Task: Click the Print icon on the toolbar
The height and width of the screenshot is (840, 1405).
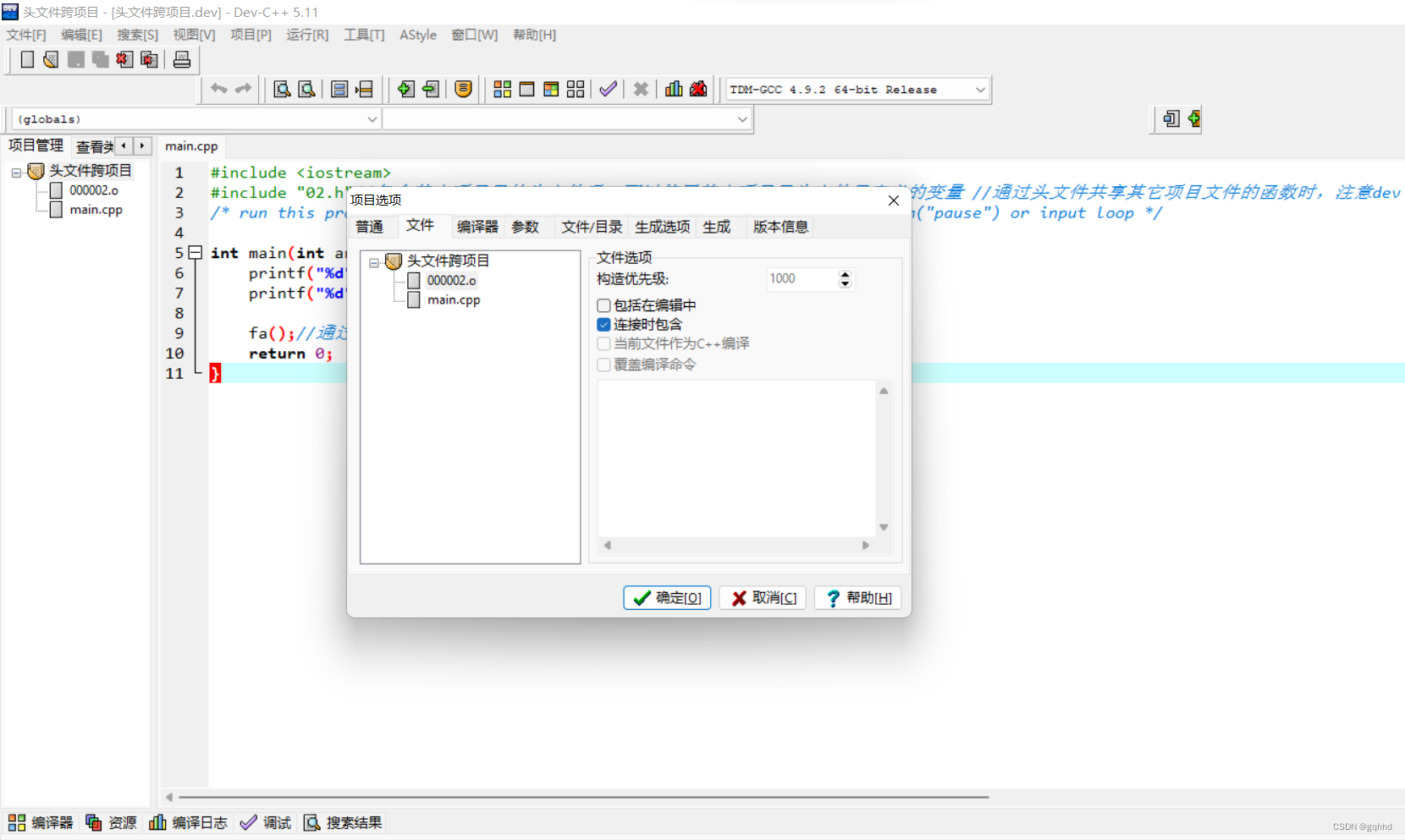Action: [182, 59]
